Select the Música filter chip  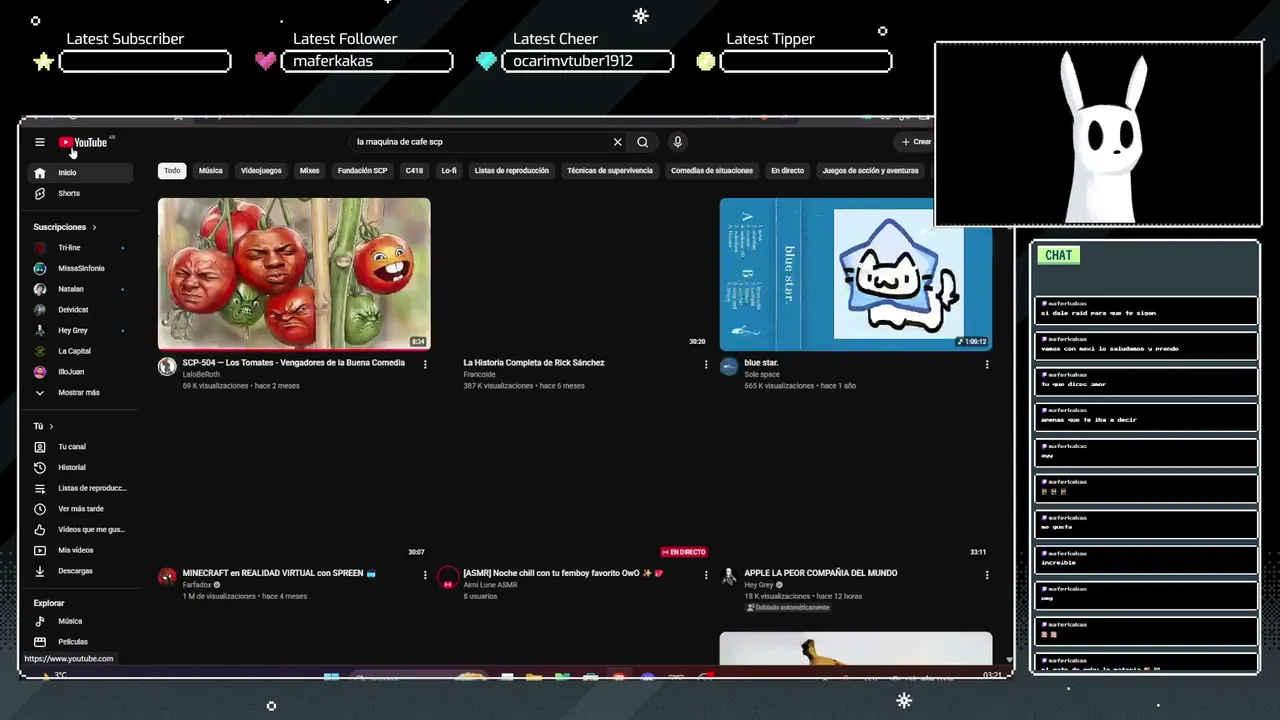[211, 171]
